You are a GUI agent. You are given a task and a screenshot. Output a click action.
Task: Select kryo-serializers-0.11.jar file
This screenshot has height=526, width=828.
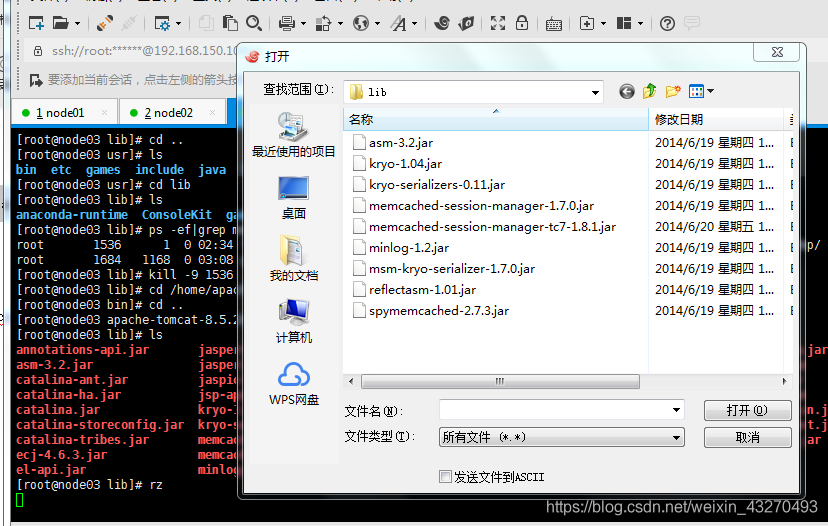point(436,185)
